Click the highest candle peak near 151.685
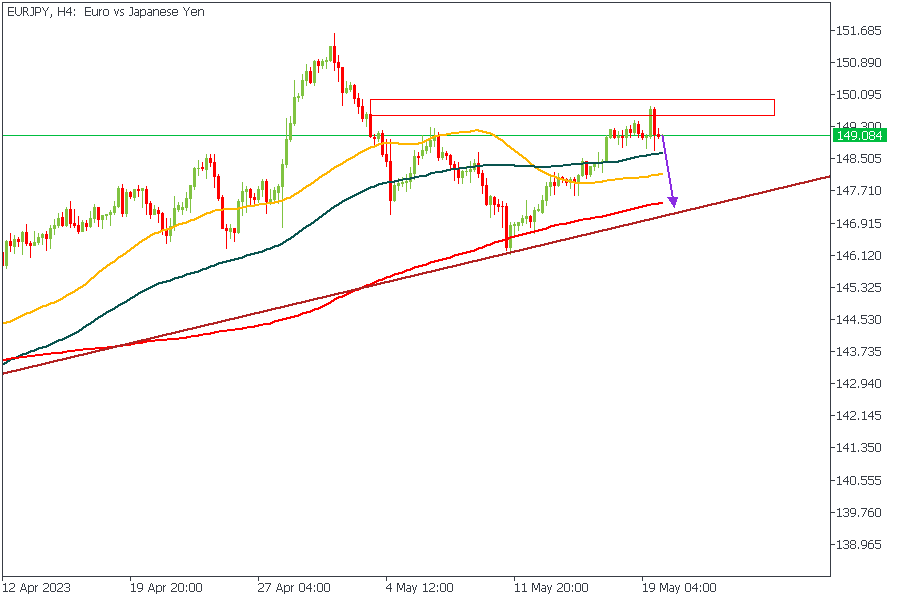The height and width of the screenshot is (600, 900). [334, 36]
